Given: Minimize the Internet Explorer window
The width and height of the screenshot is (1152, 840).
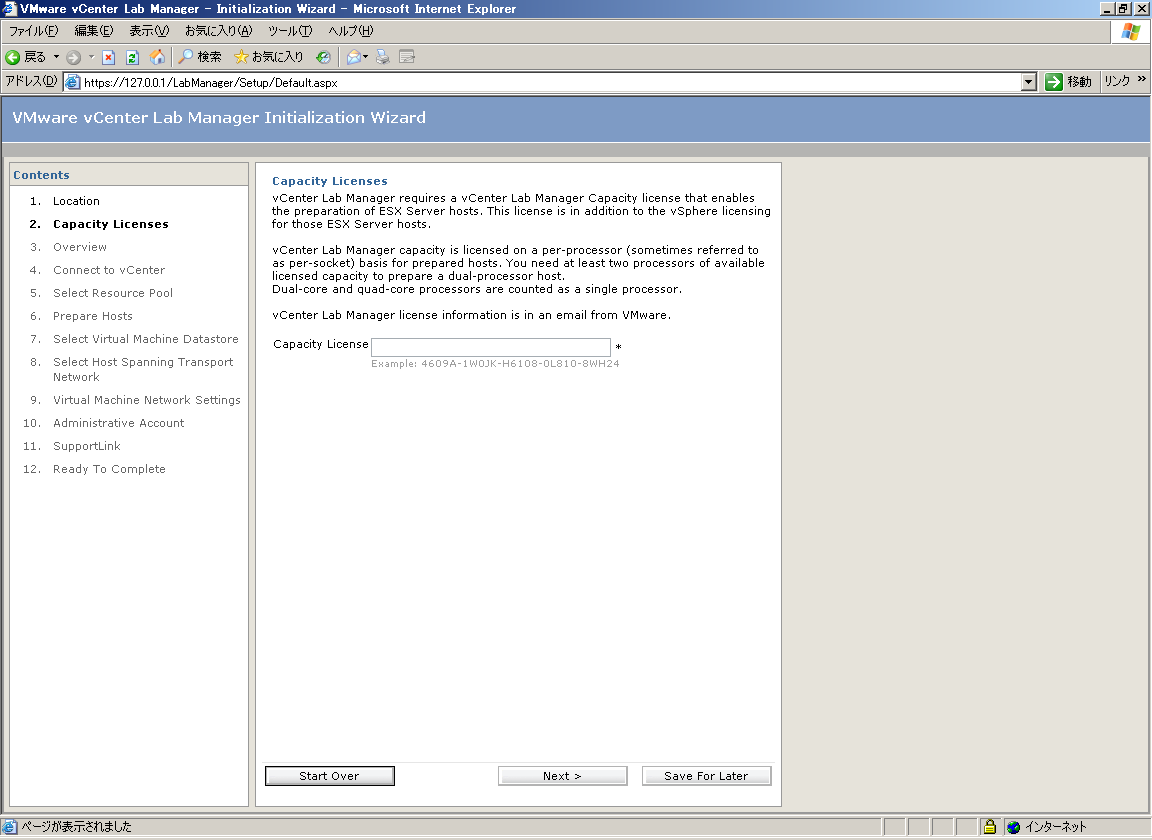Looking at the screenshot, I should pos(1108,9).
